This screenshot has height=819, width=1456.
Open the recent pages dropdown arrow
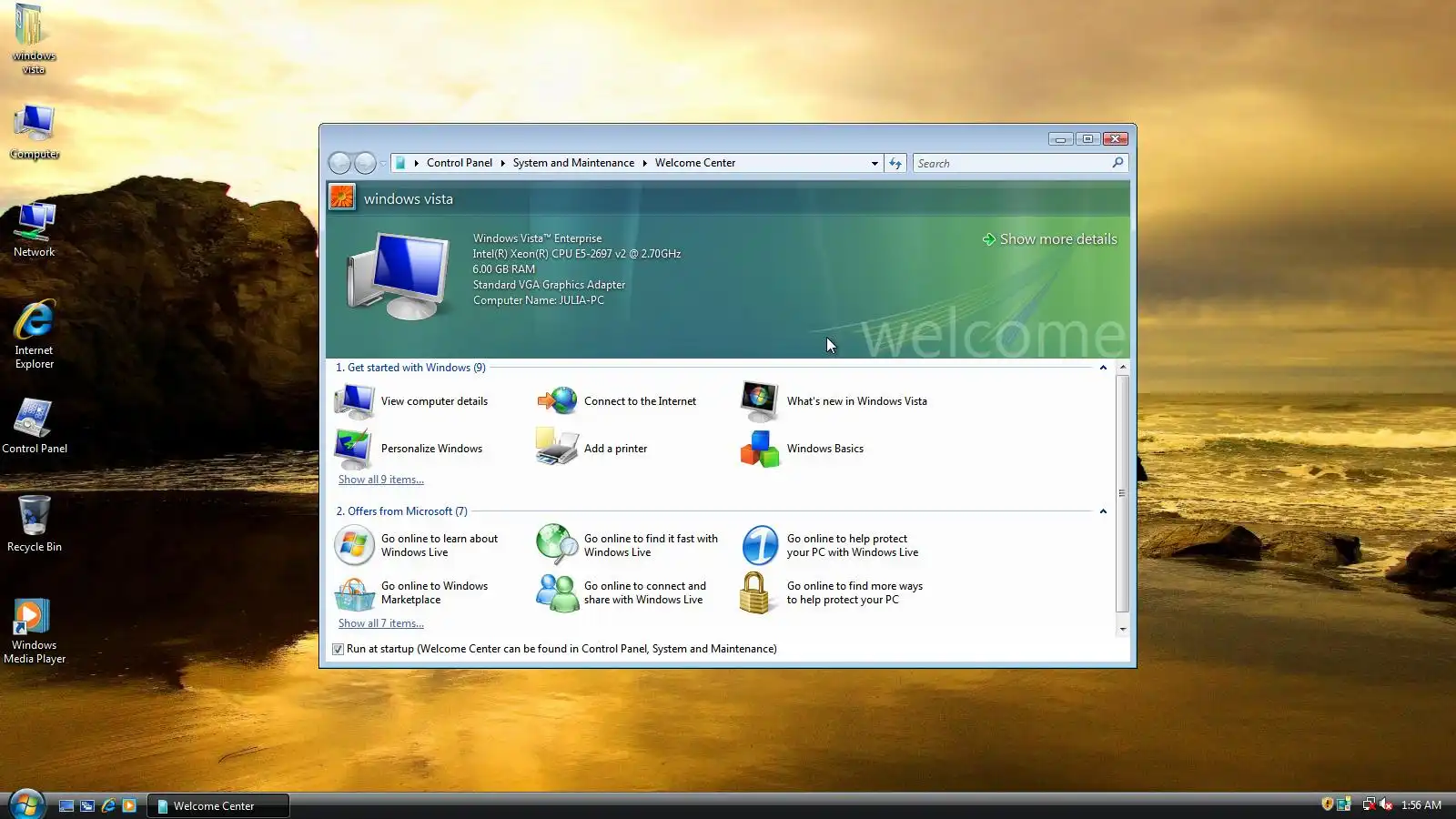tap(383, 164)
